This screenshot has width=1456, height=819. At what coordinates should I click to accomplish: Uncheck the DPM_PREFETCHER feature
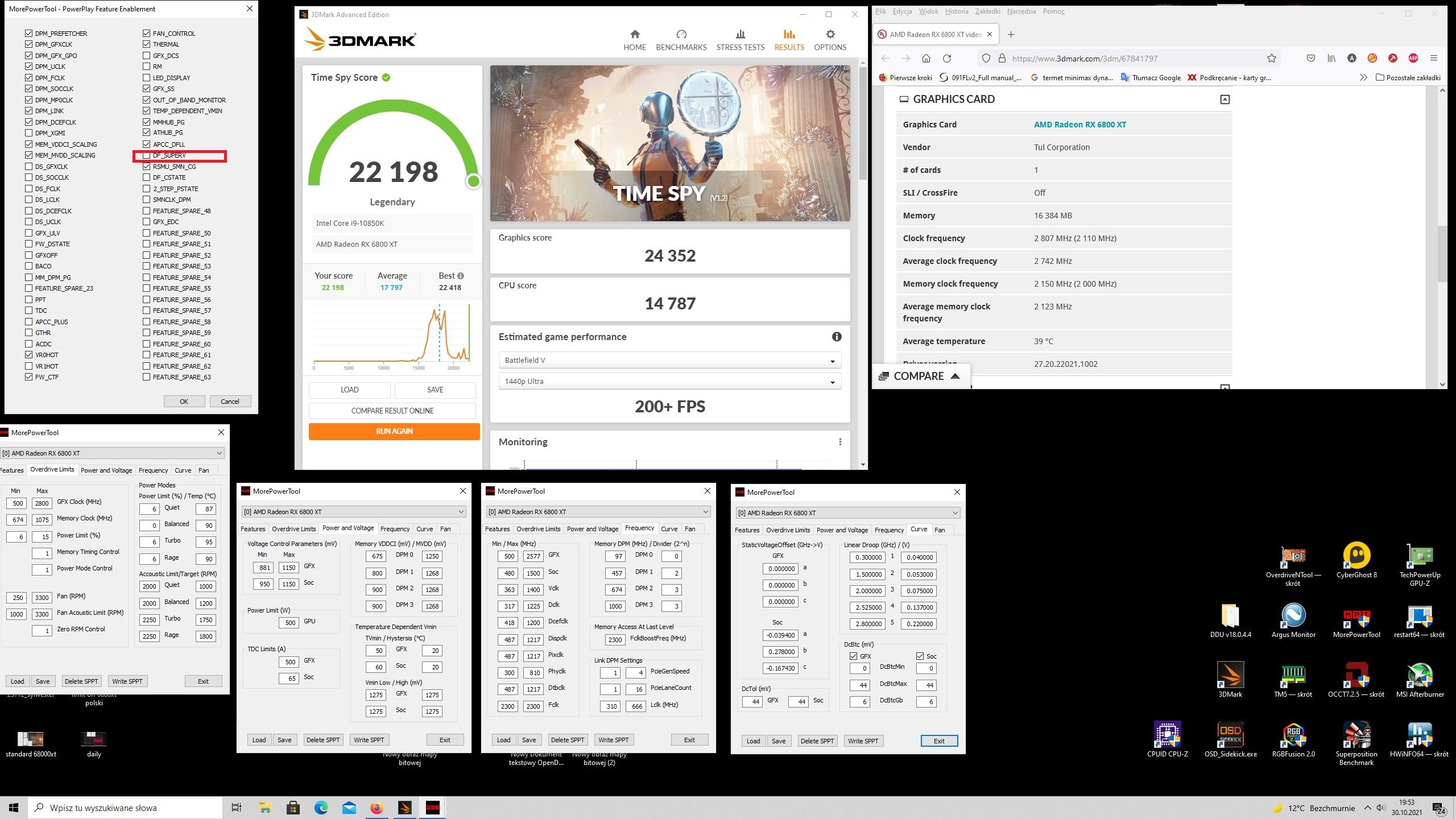pos(29,34)
